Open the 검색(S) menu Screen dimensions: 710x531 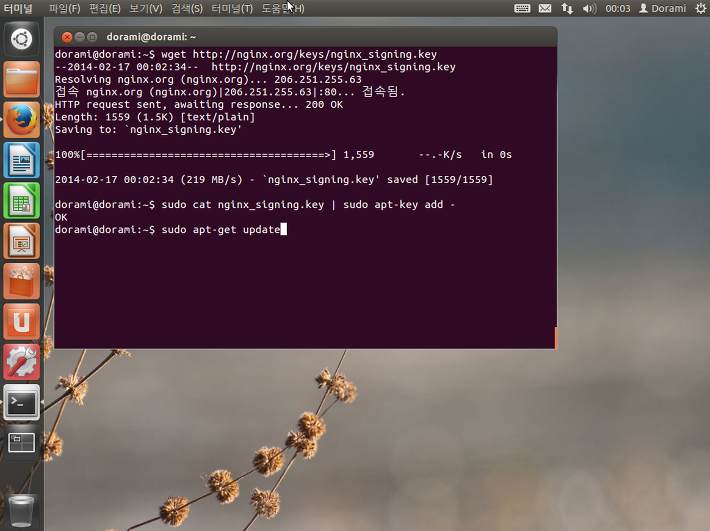point(187,8)
